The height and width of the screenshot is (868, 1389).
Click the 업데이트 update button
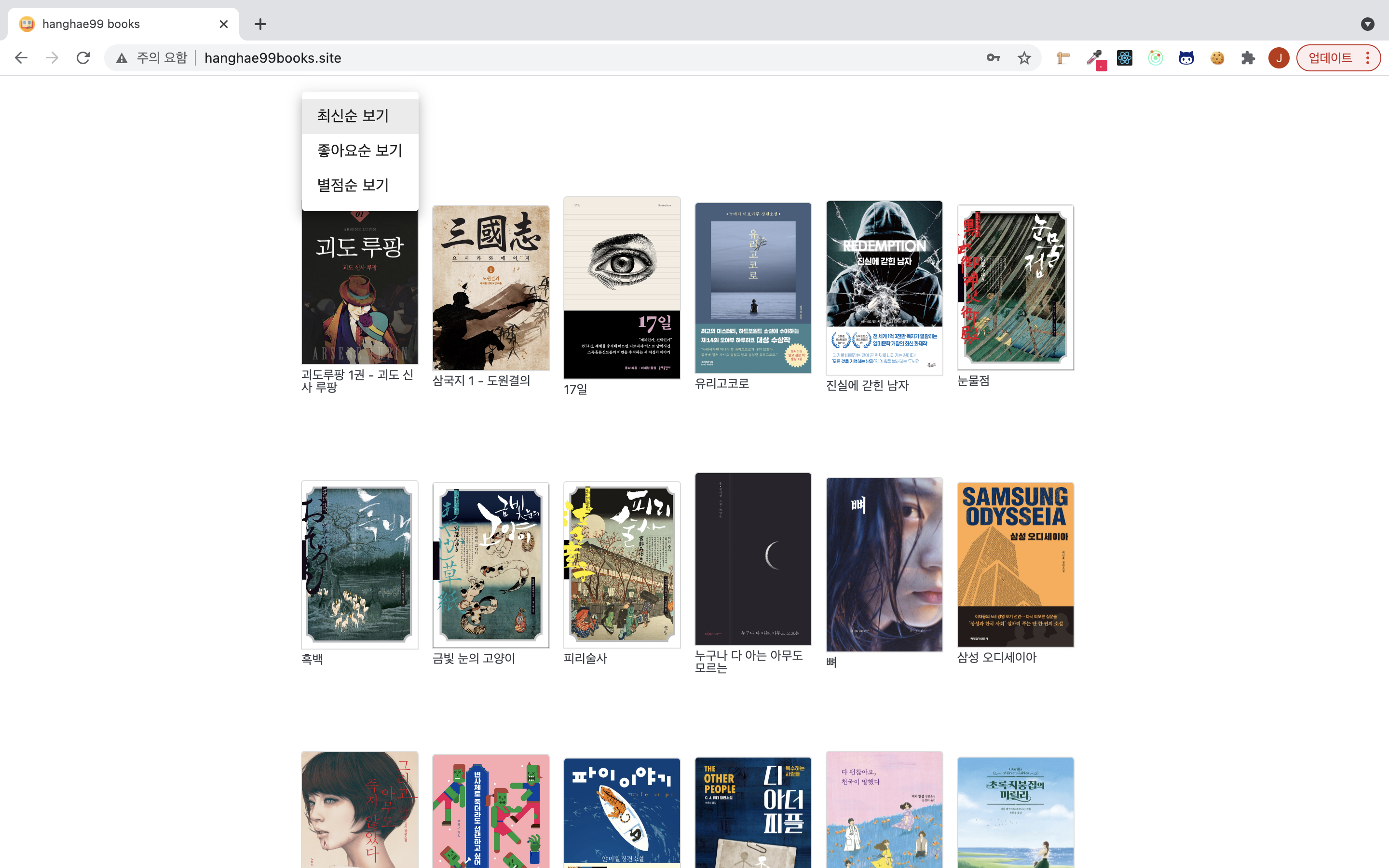1331,58
